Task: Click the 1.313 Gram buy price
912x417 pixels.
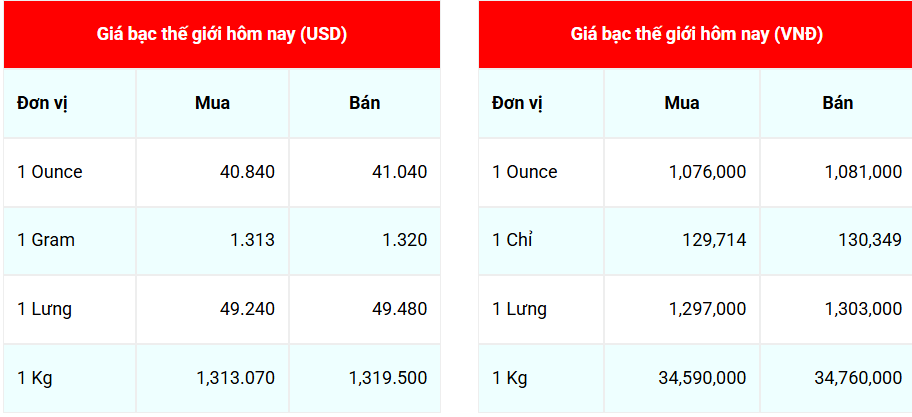Action: click(x=251, y=240)
